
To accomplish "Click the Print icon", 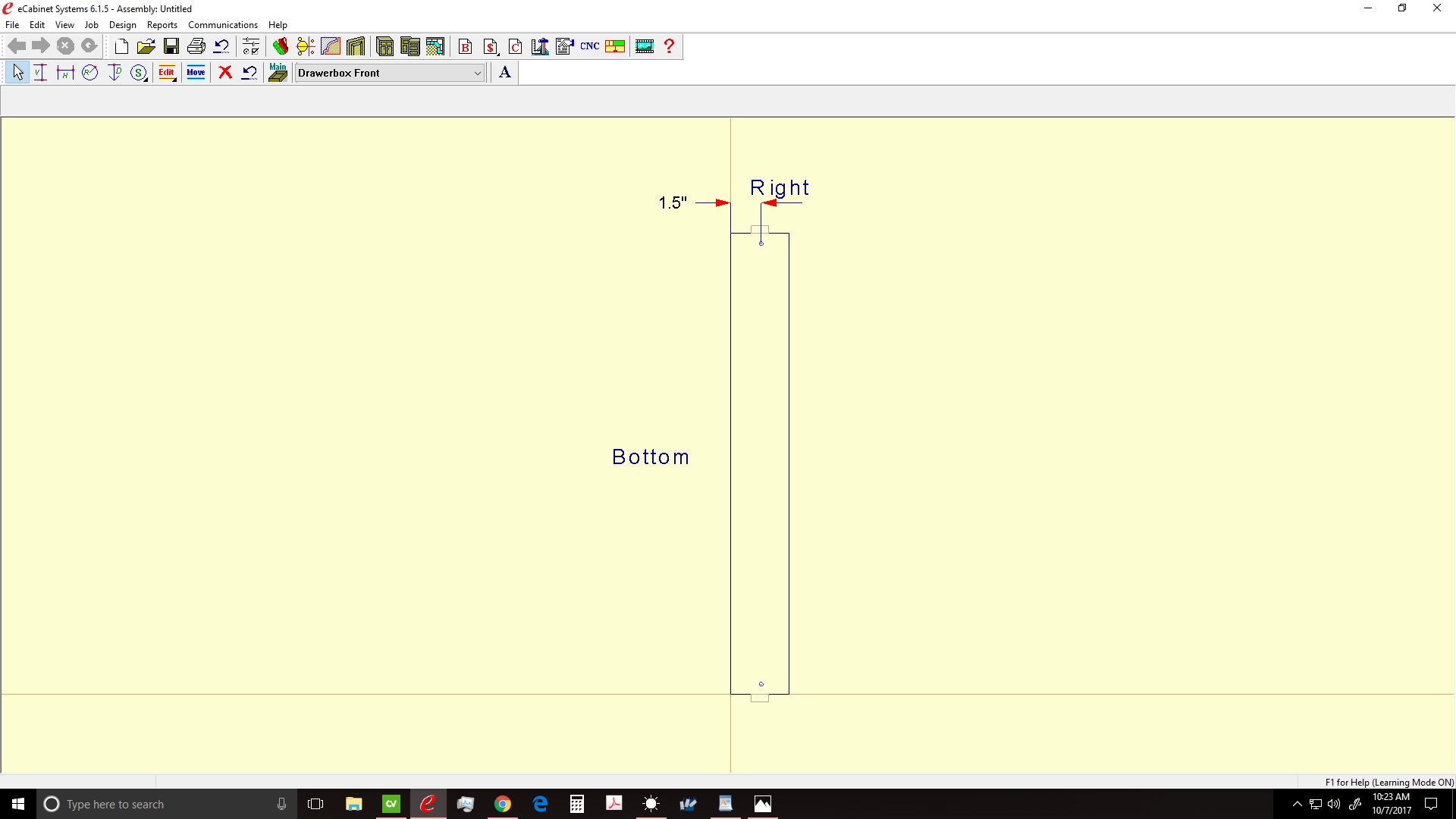I will [x=196, y=47].
